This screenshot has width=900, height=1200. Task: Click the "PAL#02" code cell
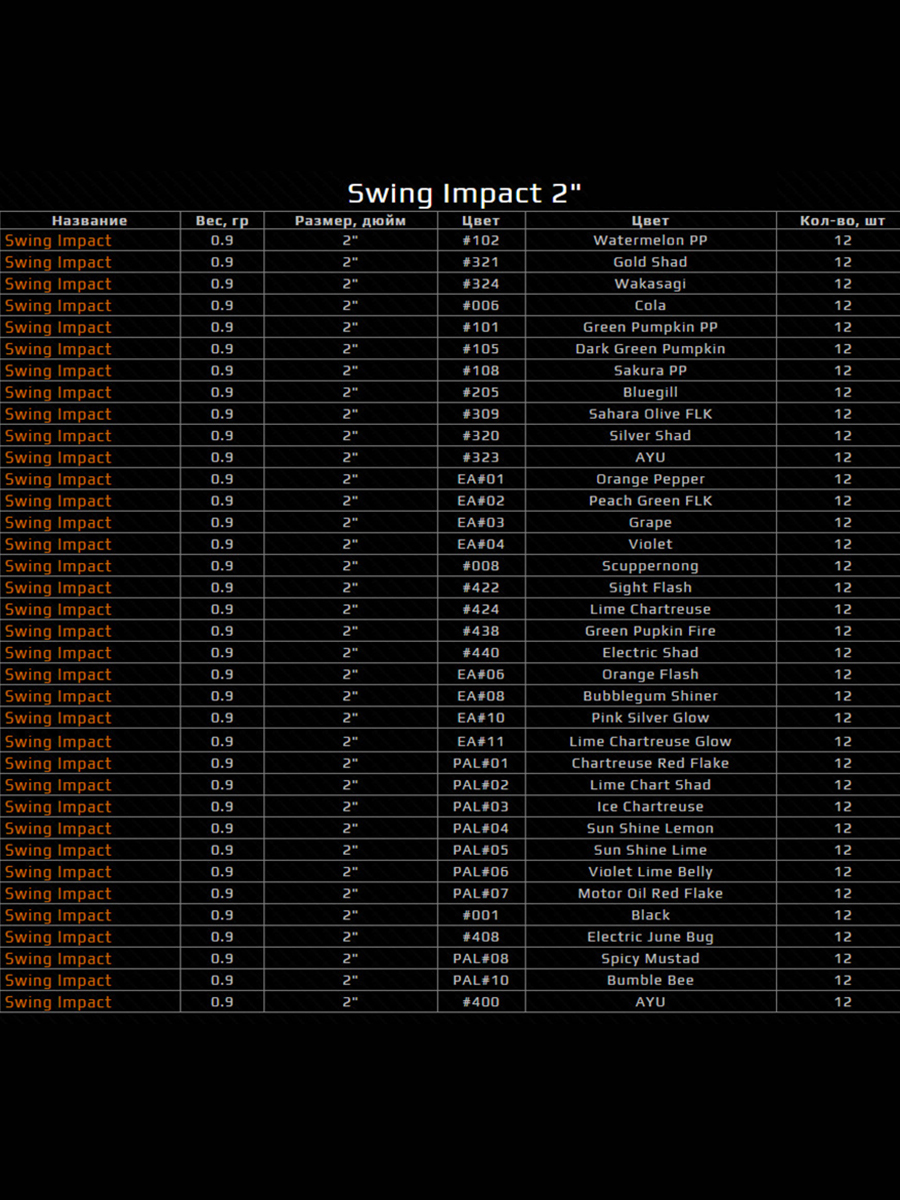tap(480, 785)
